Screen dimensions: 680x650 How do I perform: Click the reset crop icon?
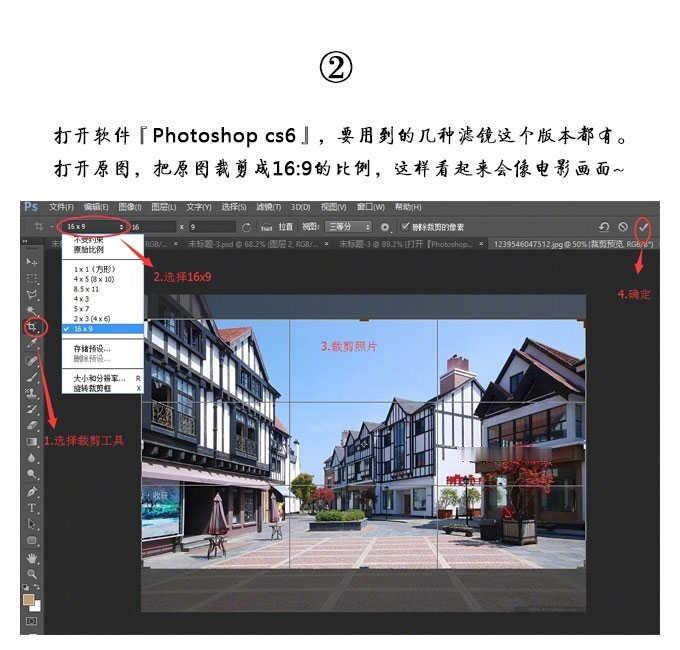(604, 226)
